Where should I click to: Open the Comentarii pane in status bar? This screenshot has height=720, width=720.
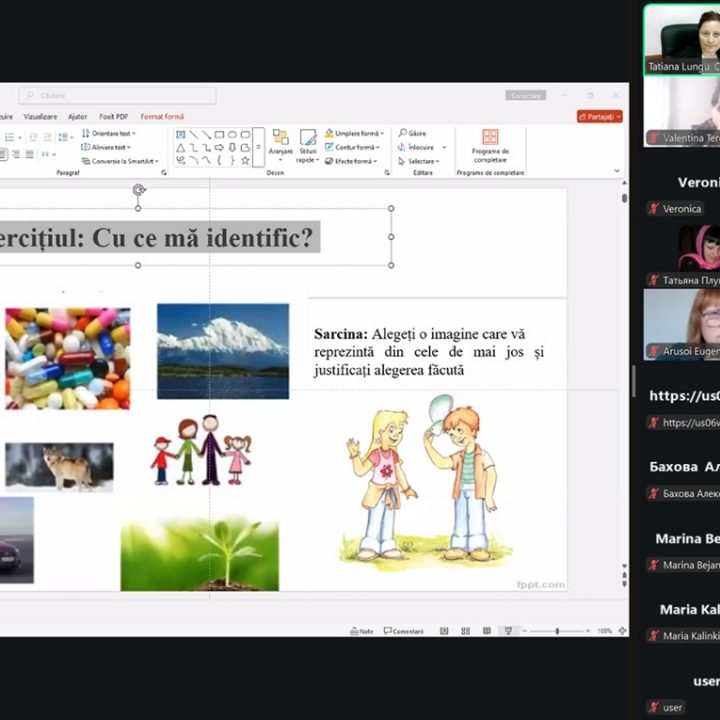[403, 631]
